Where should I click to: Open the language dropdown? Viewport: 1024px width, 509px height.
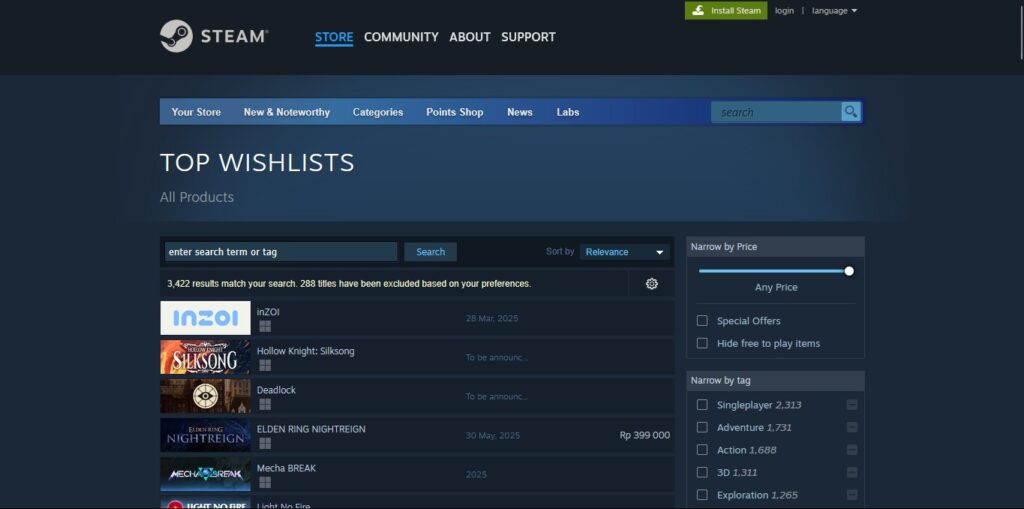pyautogui.click(x=834, y=10)
